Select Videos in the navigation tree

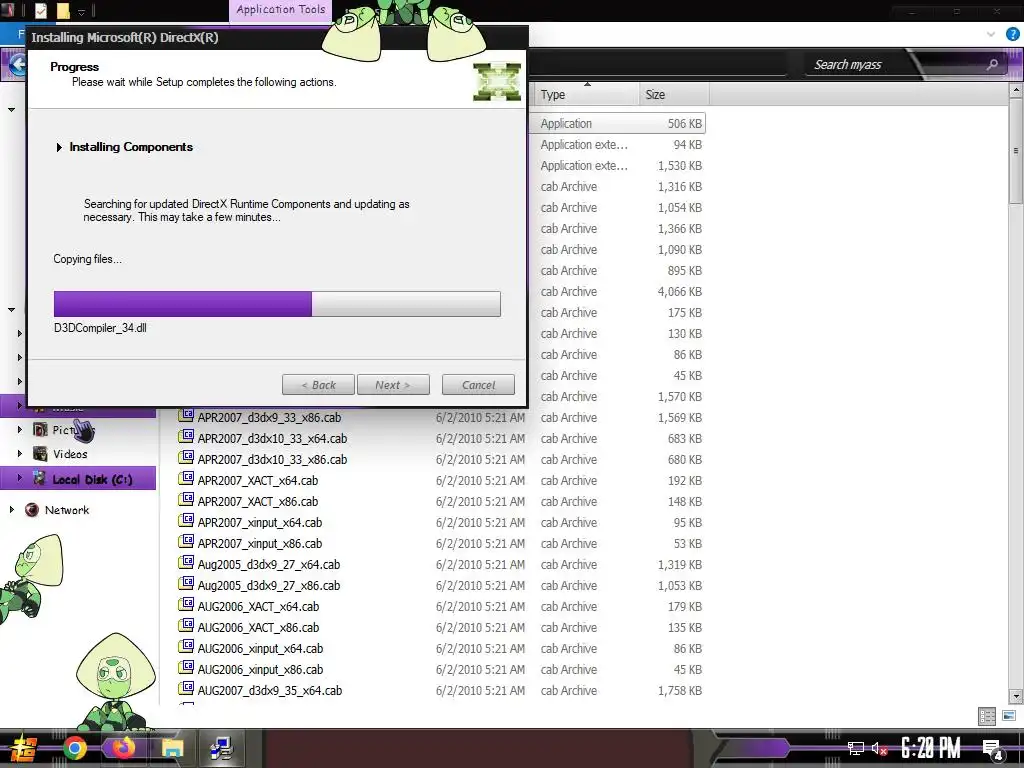70,454
